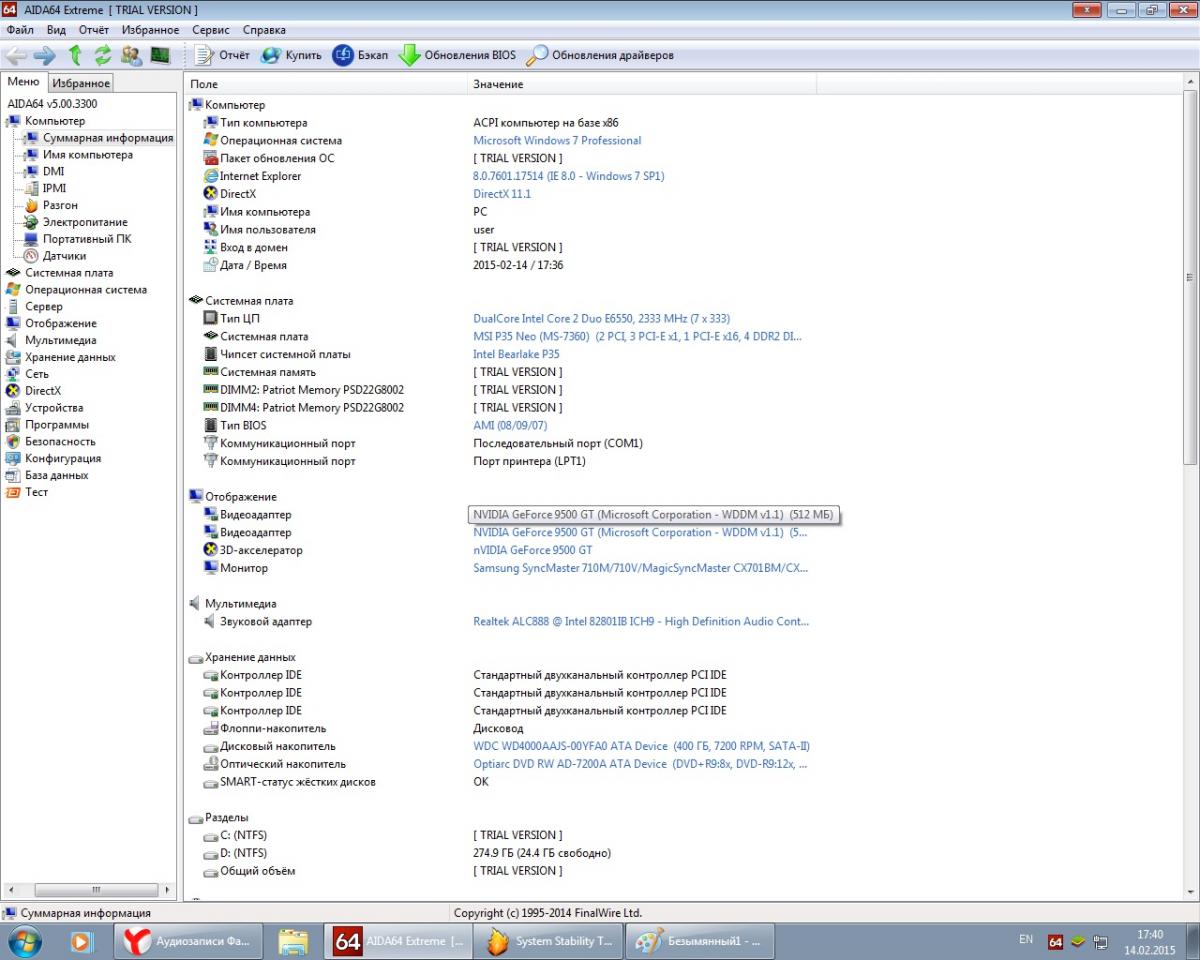Viewport: 1200px width, 960px height.
Task: Switch to the Избранное sidebar tab
Action: tap(81, 83)
